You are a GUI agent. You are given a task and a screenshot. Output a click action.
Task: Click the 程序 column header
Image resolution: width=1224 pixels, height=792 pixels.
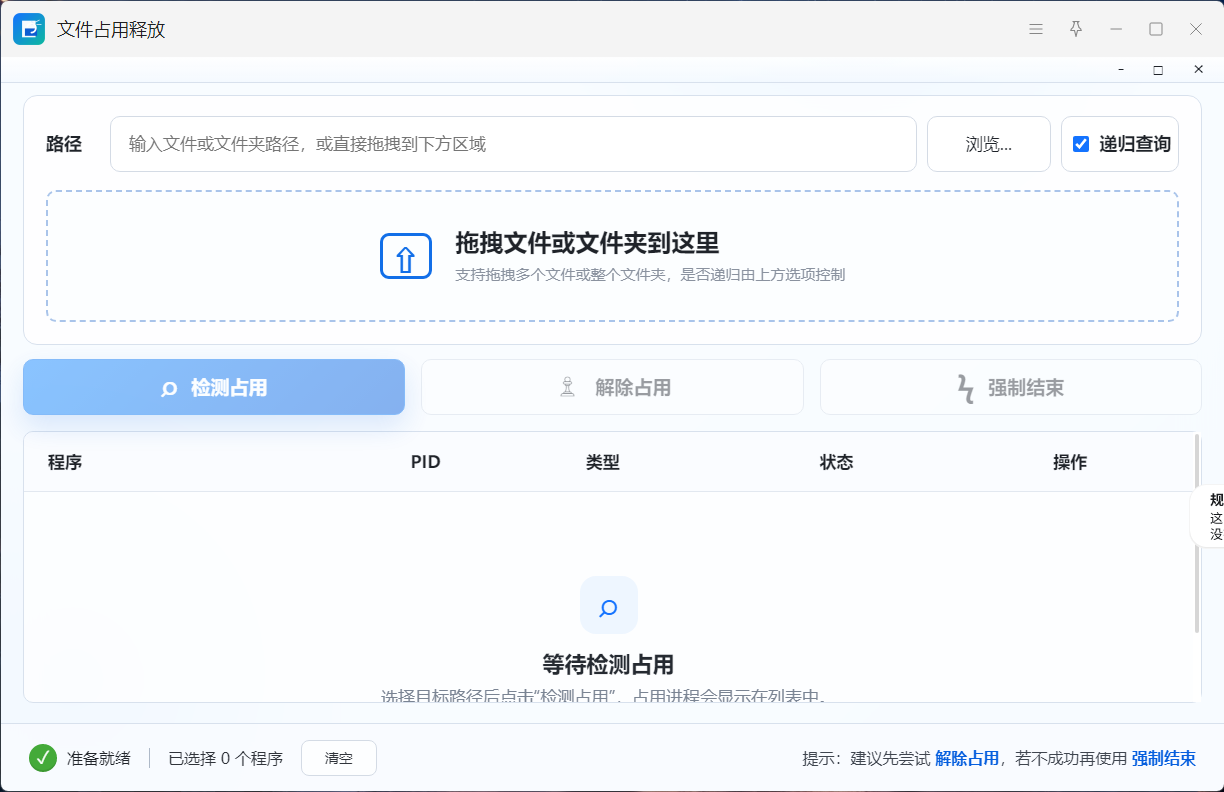pos(65,462)
